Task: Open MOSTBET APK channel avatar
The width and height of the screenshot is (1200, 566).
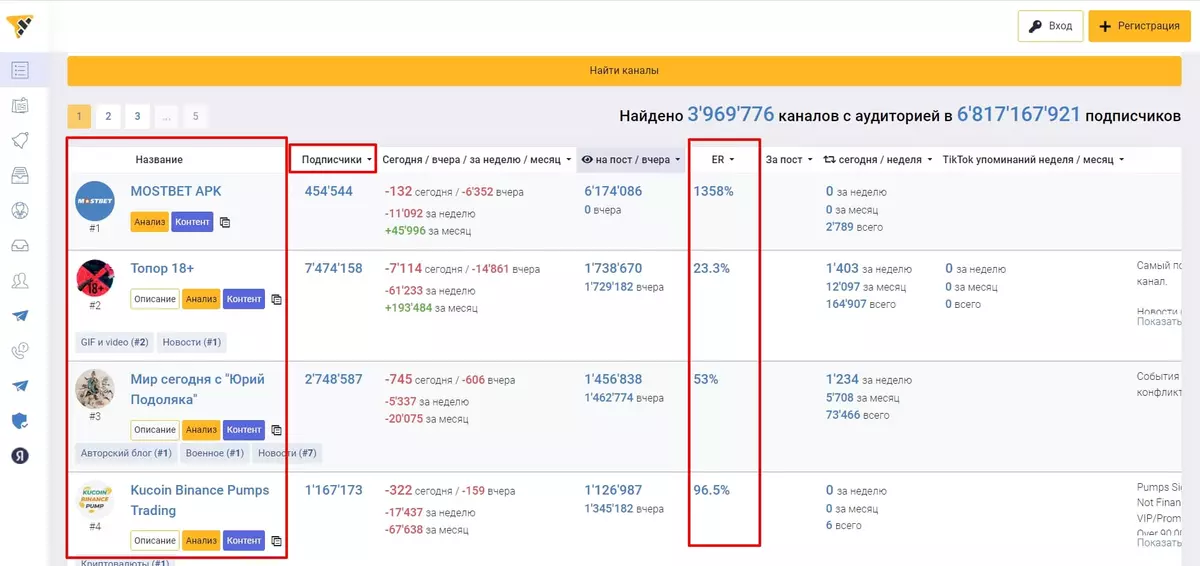Action: pos(95,201)
